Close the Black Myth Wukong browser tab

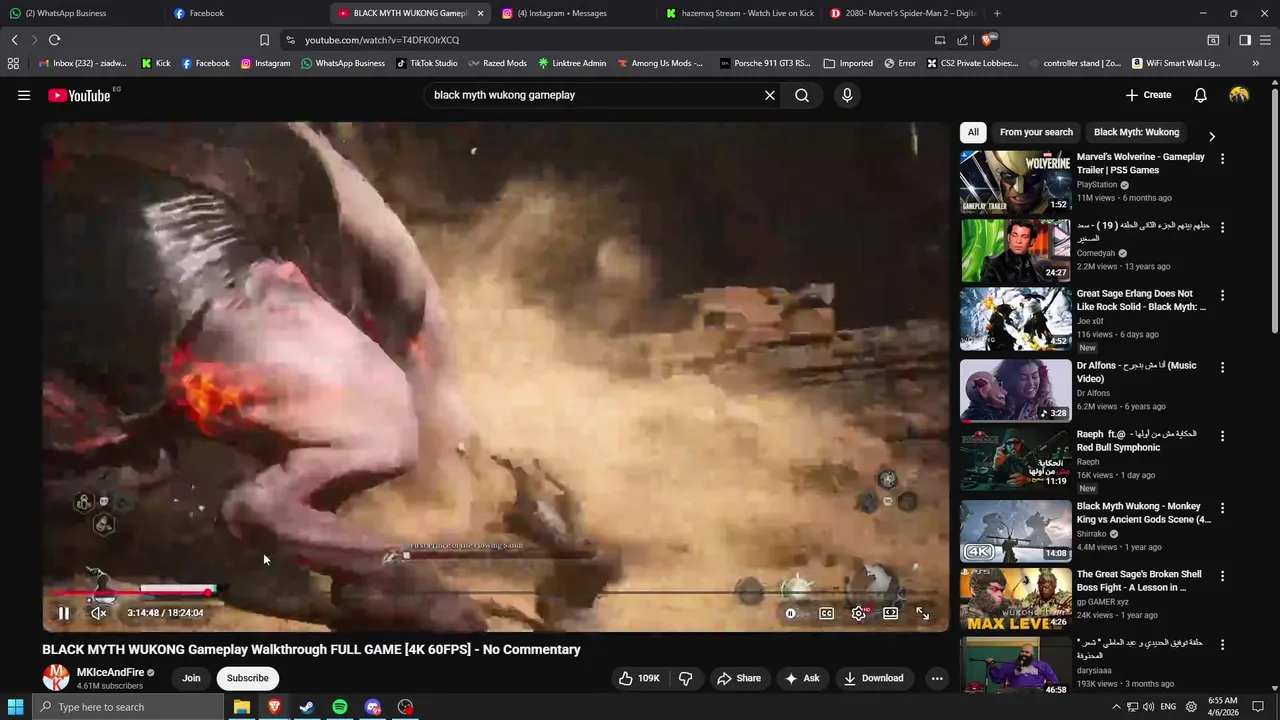(480, 13)
